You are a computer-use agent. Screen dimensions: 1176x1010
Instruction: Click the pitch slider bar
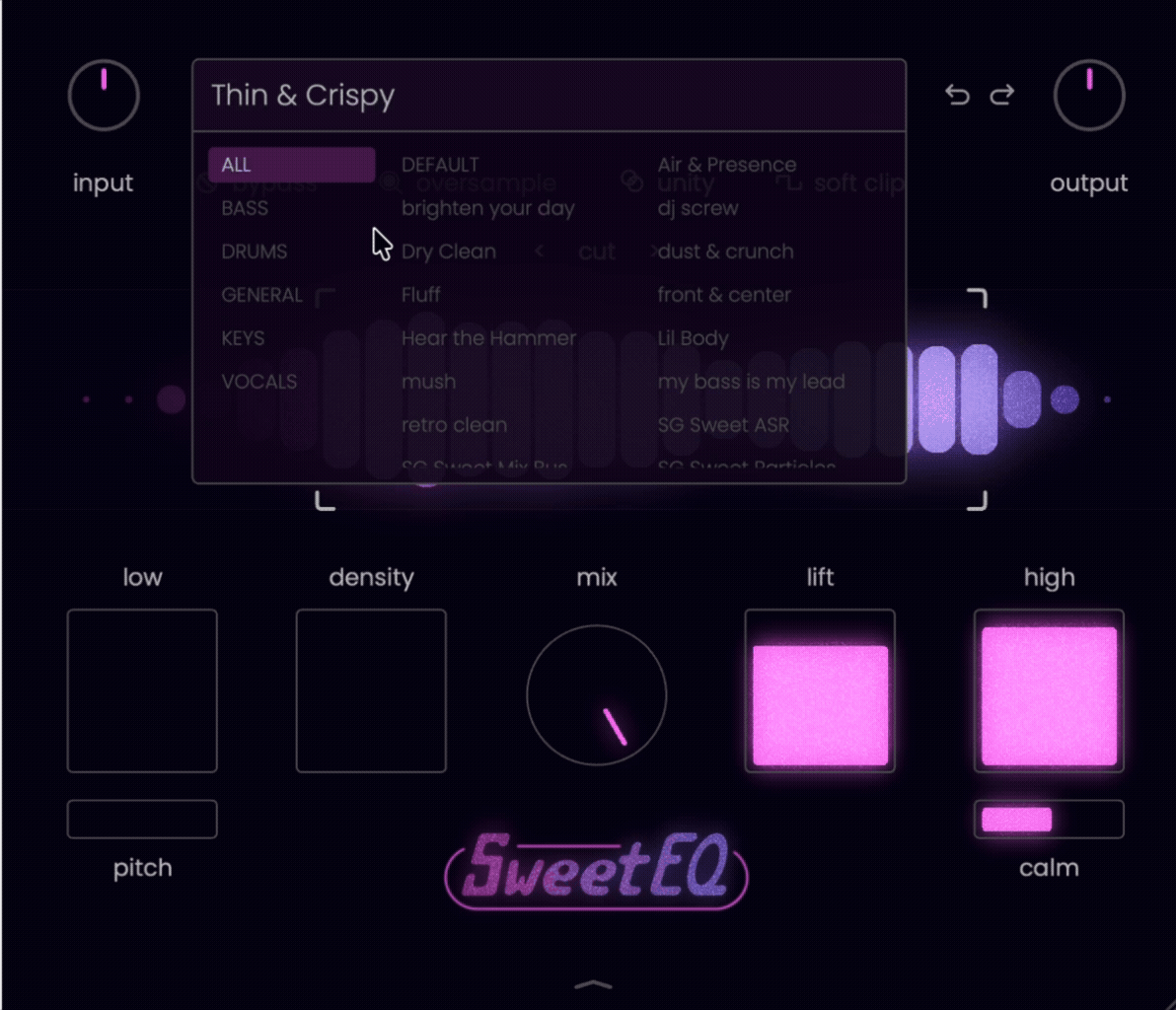(142, 819)
